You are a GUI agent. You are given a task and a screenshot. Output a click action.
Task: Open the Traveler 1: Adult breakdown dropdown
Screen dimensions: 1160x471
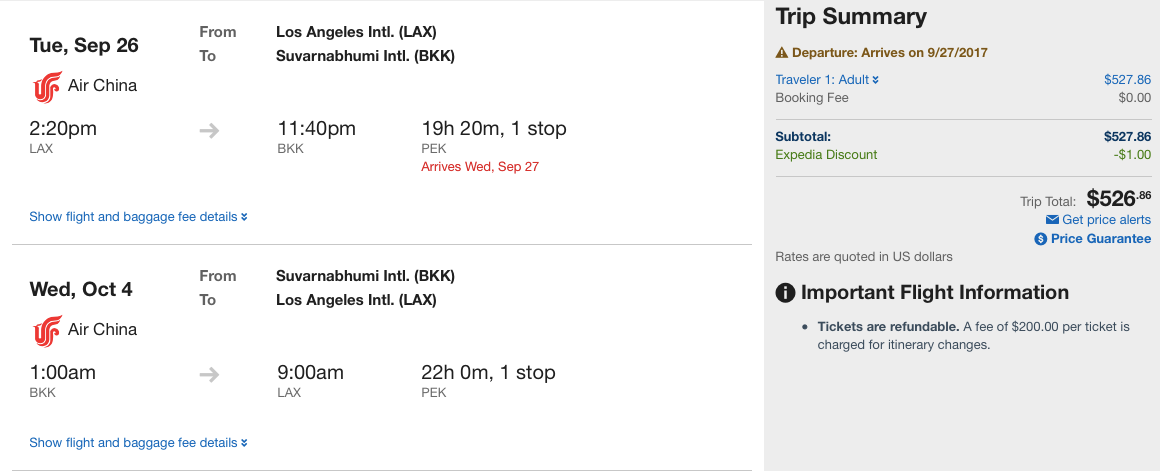(827, 80)
